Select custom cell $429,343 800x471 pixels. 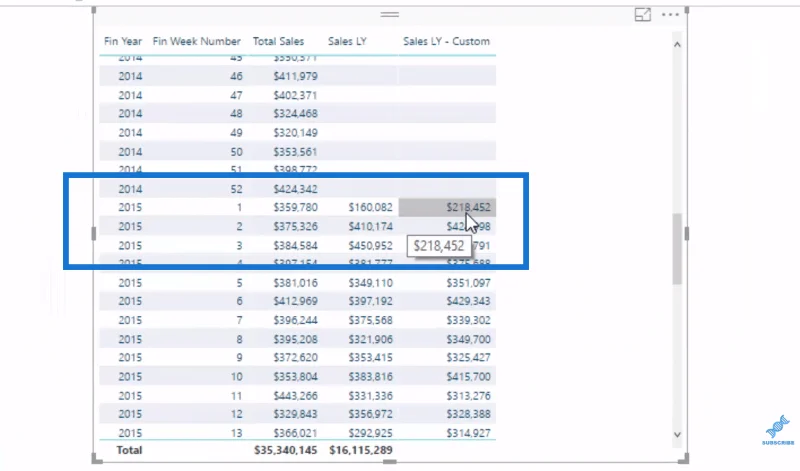[x=468, y=302]
